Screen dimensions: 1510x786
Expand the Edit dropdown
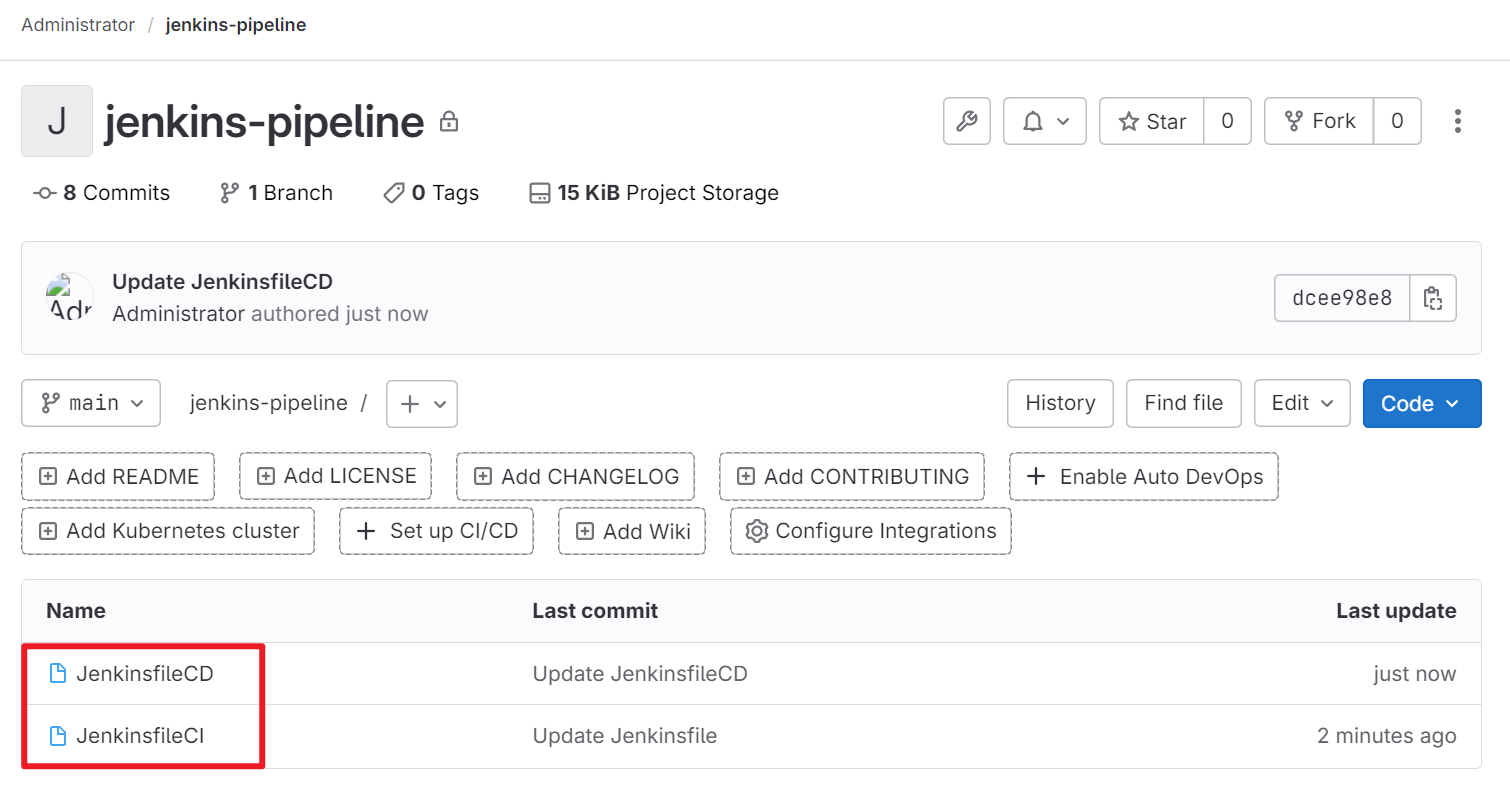point(1302,403)
